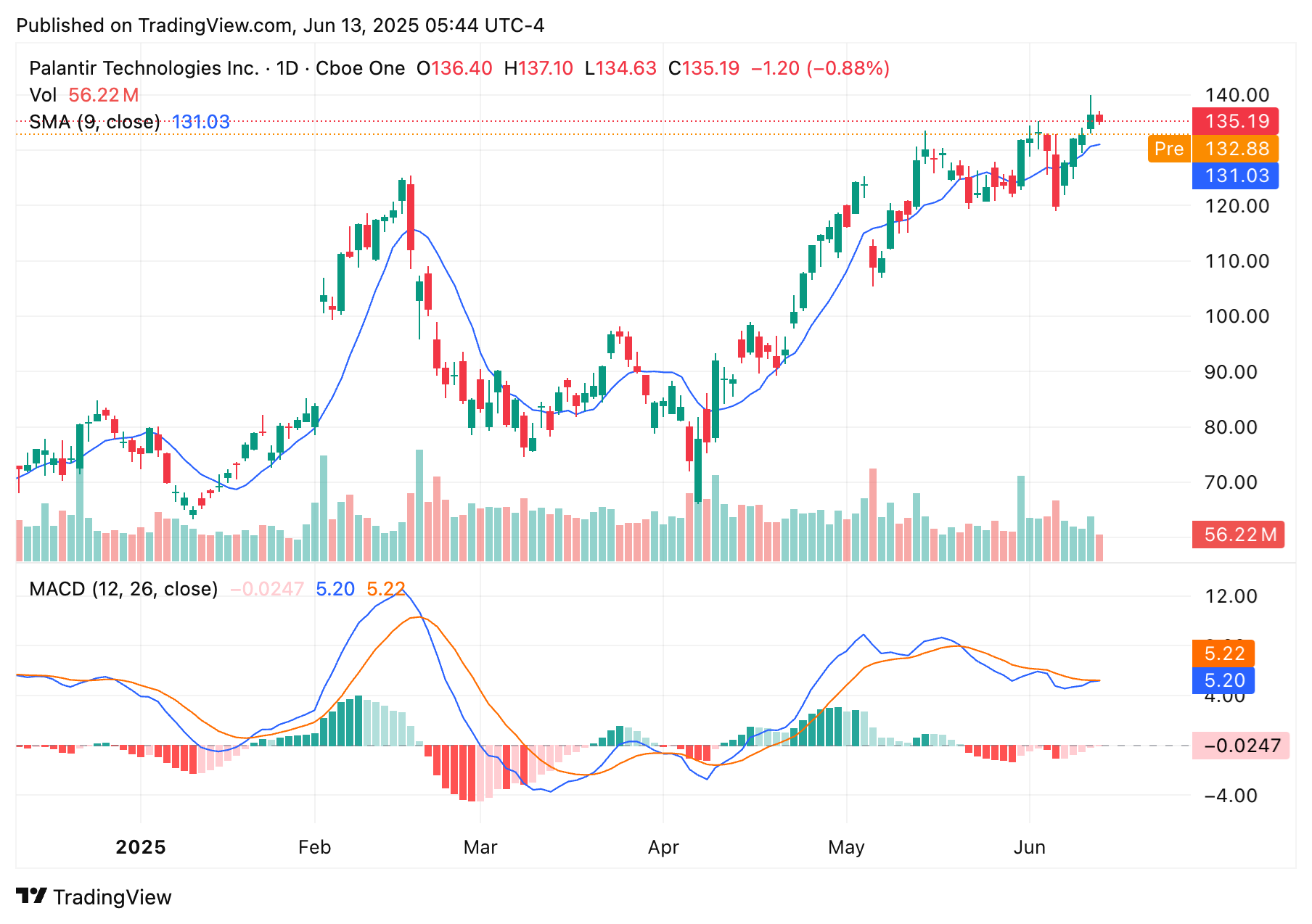Click the 120.00 price axis label
1312x924 pixels.
tap(1237, 206)
